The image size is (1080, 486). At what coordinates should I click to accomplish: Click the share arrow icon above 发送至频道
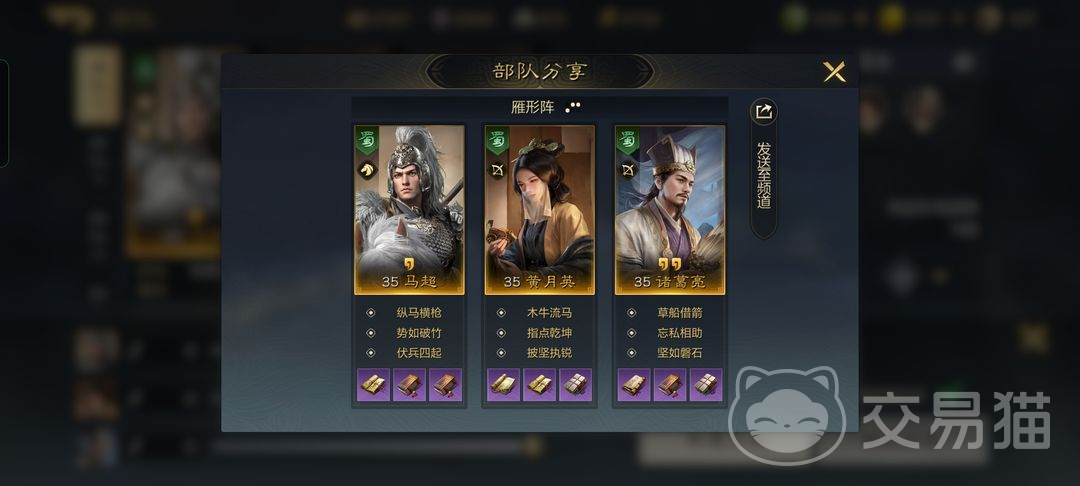(763, 112)
